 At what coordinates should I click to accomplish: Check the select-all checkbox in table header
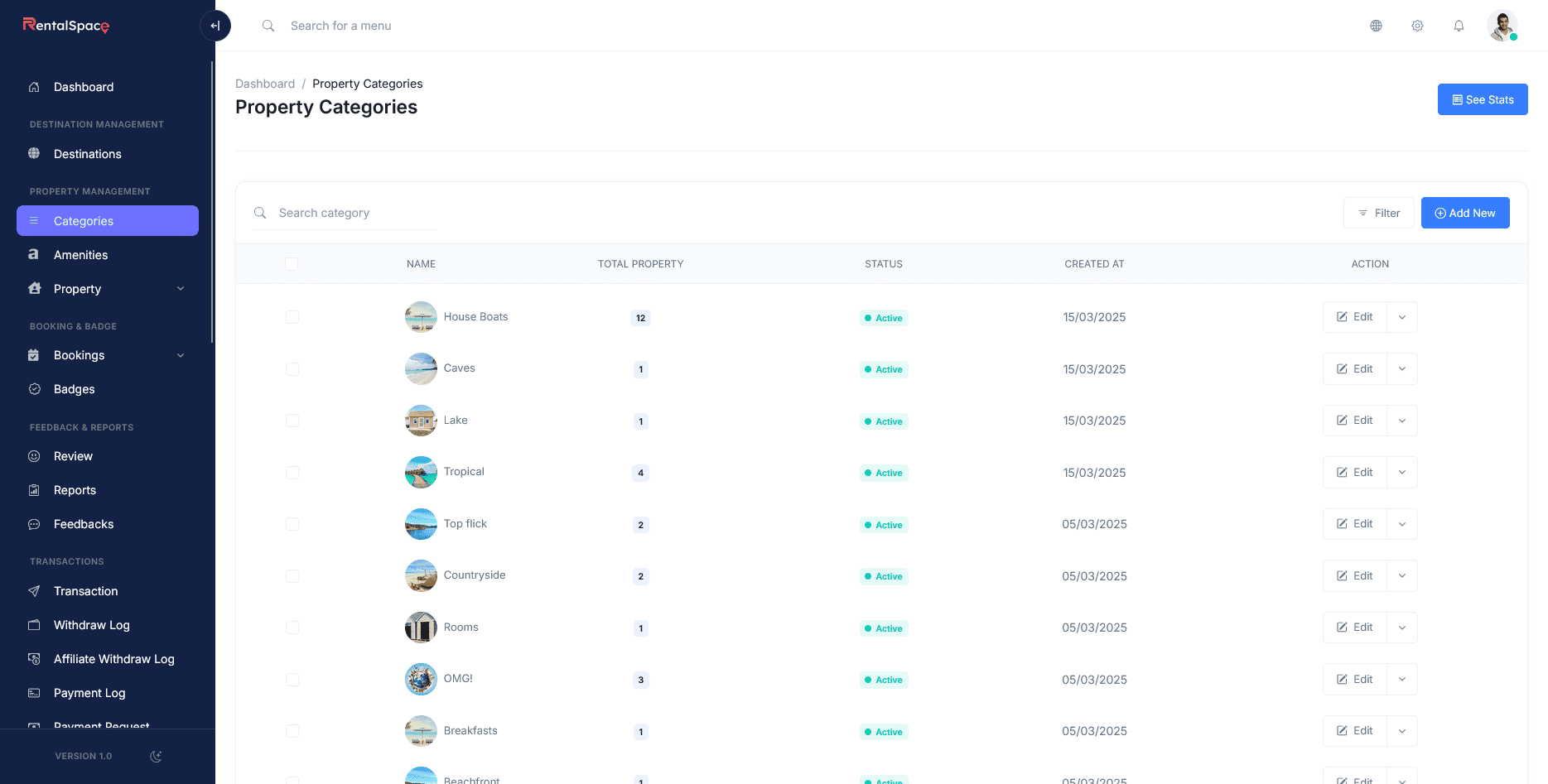point(292,264)
